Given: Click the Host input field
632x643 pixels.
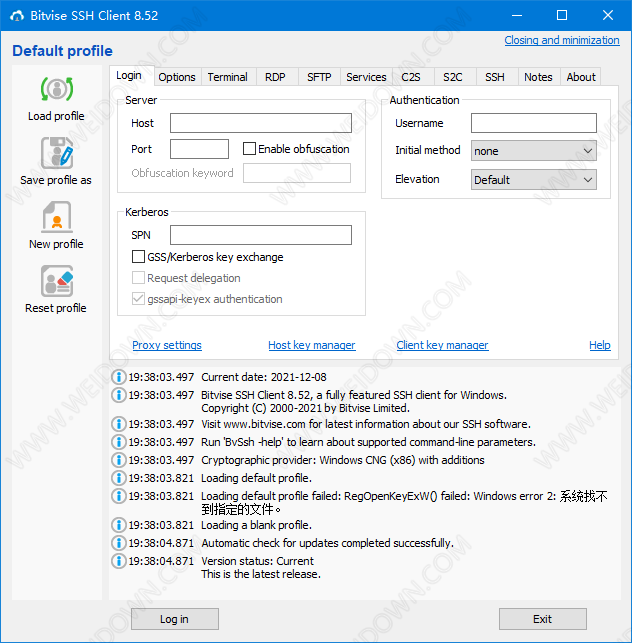Looking at the screenshot, I should [261, 123].
